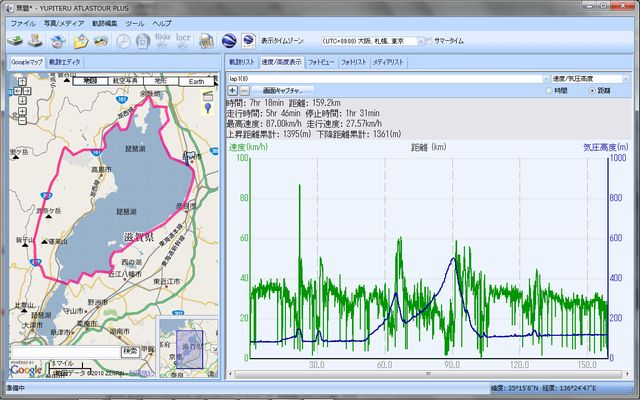Click the Google logo on the map
Image resolution: width=640 pixels, height=400 pixels.
click(x=26, y=369)
